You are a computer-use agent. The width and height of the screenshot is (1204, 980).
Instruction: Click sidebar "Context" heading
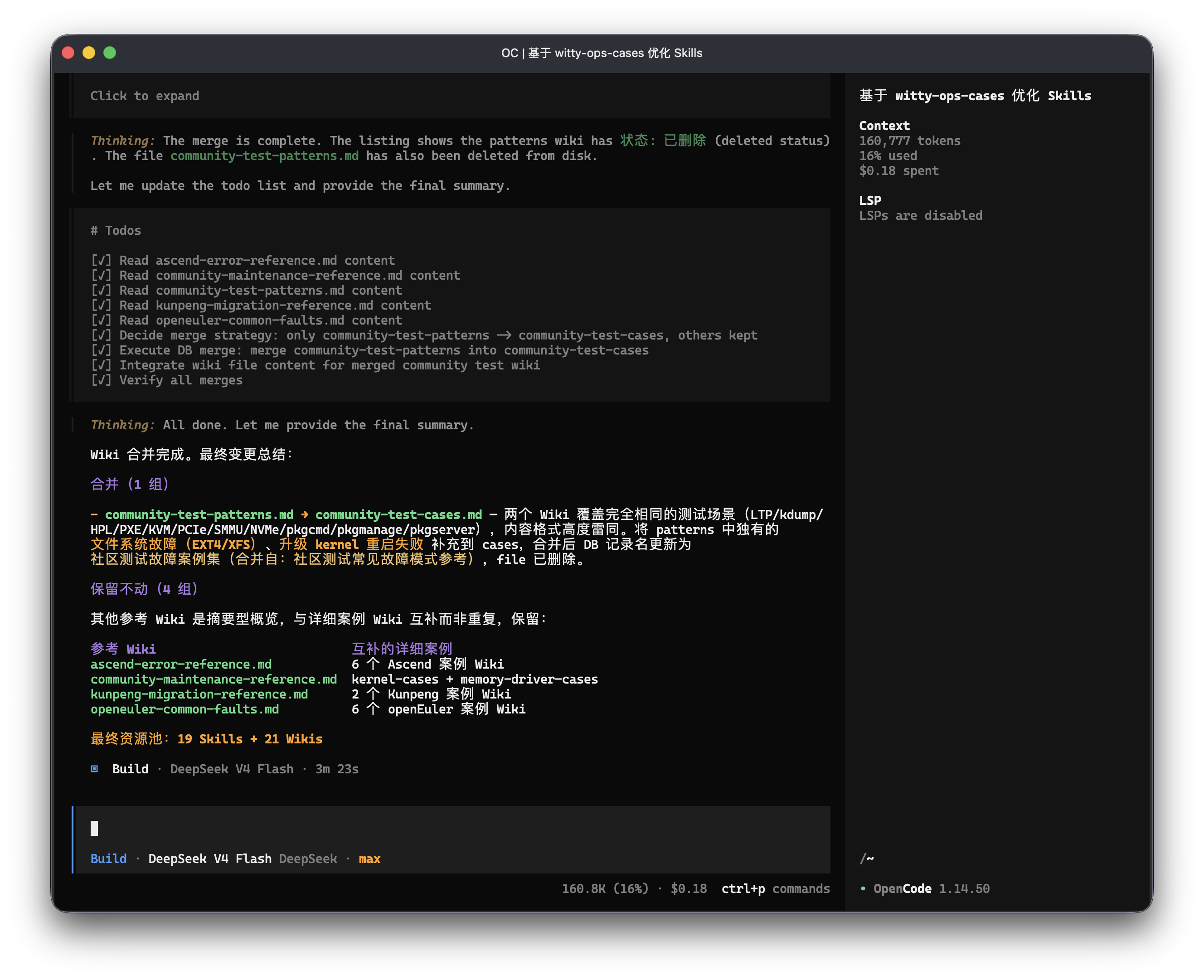884,126
